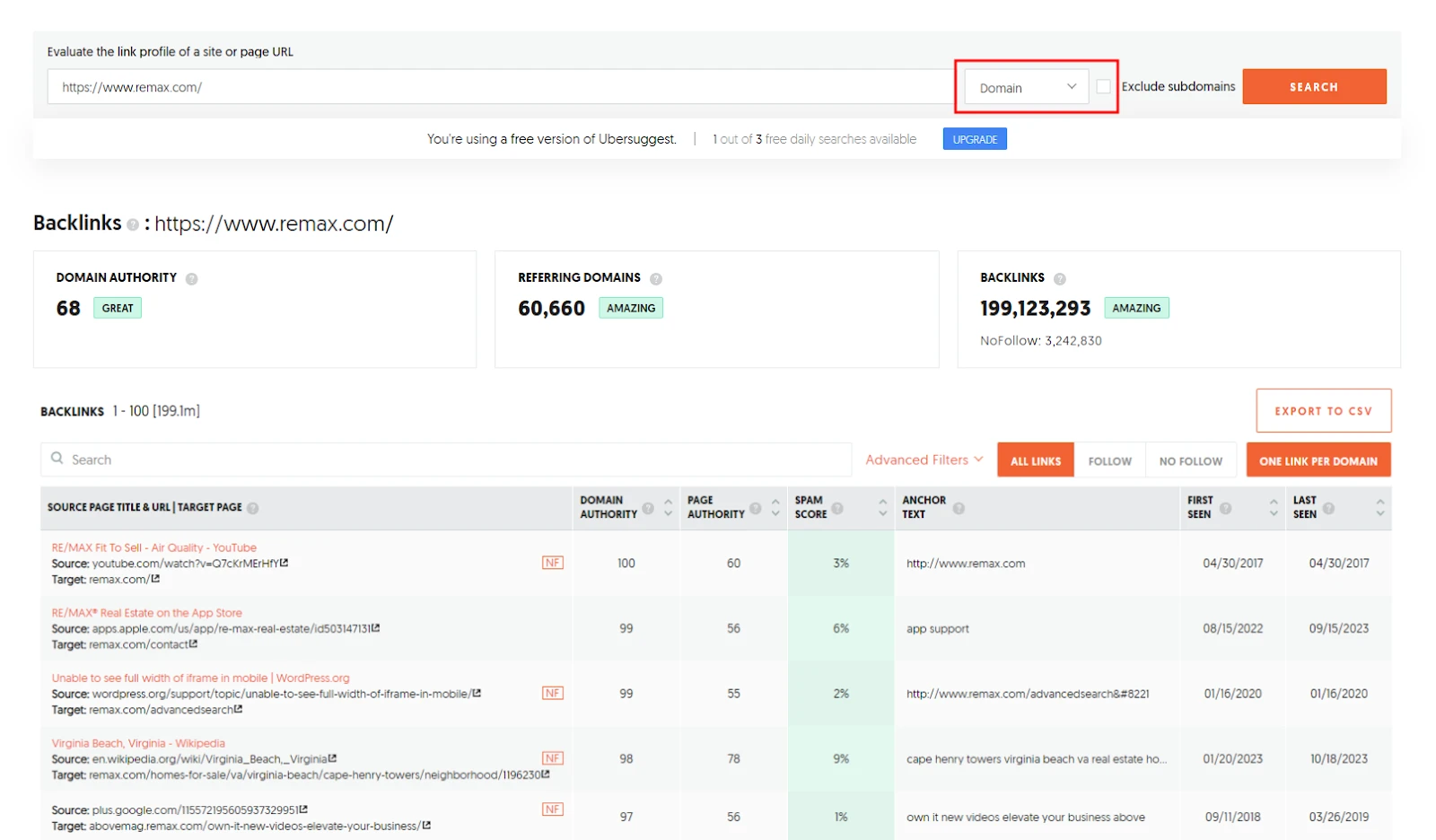Open remax.com/contact target external link icon
The image size is (1436, 840).
tap(194, 644)
